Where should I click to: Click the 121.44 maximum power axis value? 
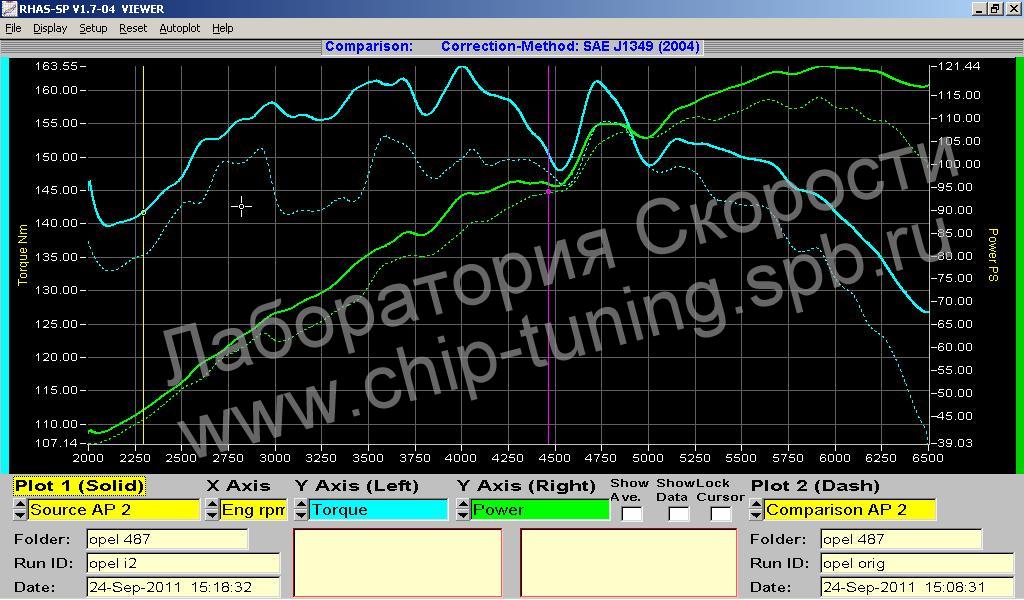[959, 66]
